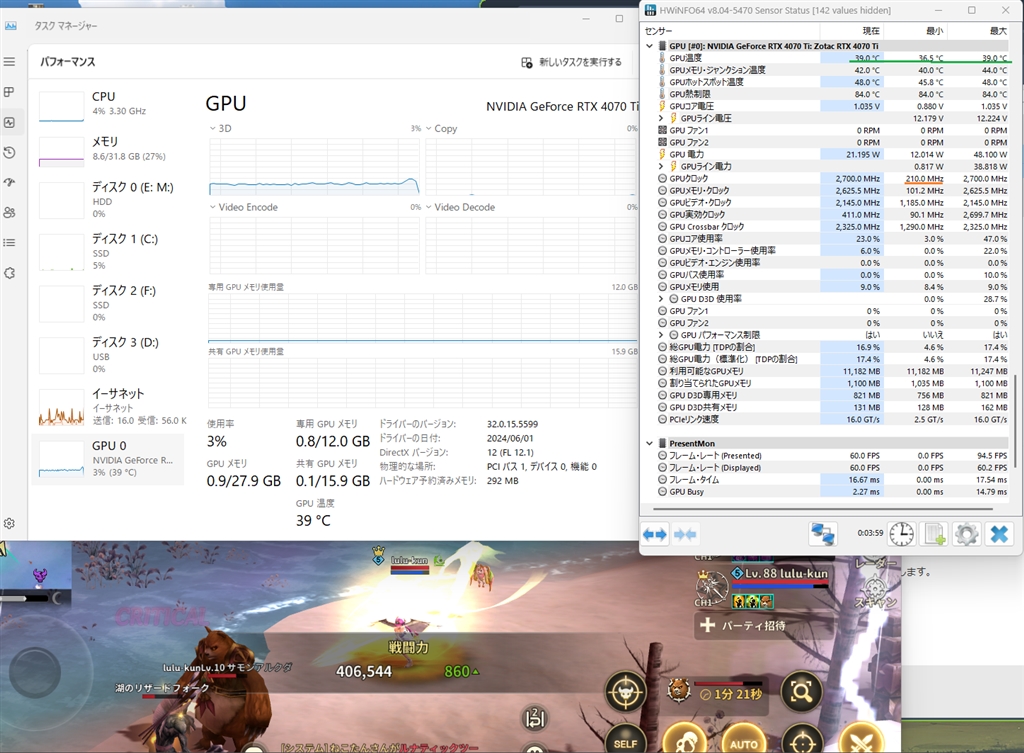Tap the magnifier search icon in game
The height and width of the screenshot is (753, 1024).
(801, 691)
